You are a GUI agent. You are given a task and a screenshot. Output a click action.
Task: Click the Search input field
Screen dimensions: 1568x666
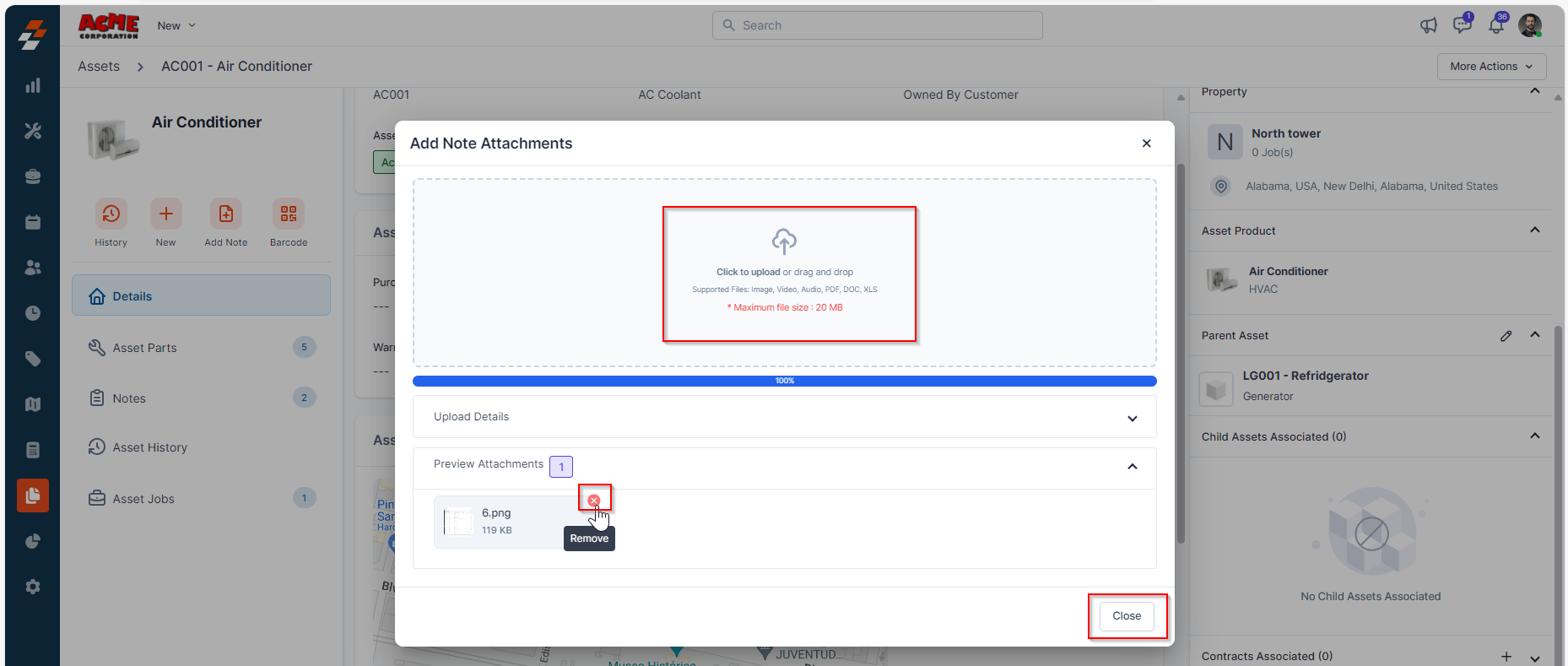coord(878,25)
